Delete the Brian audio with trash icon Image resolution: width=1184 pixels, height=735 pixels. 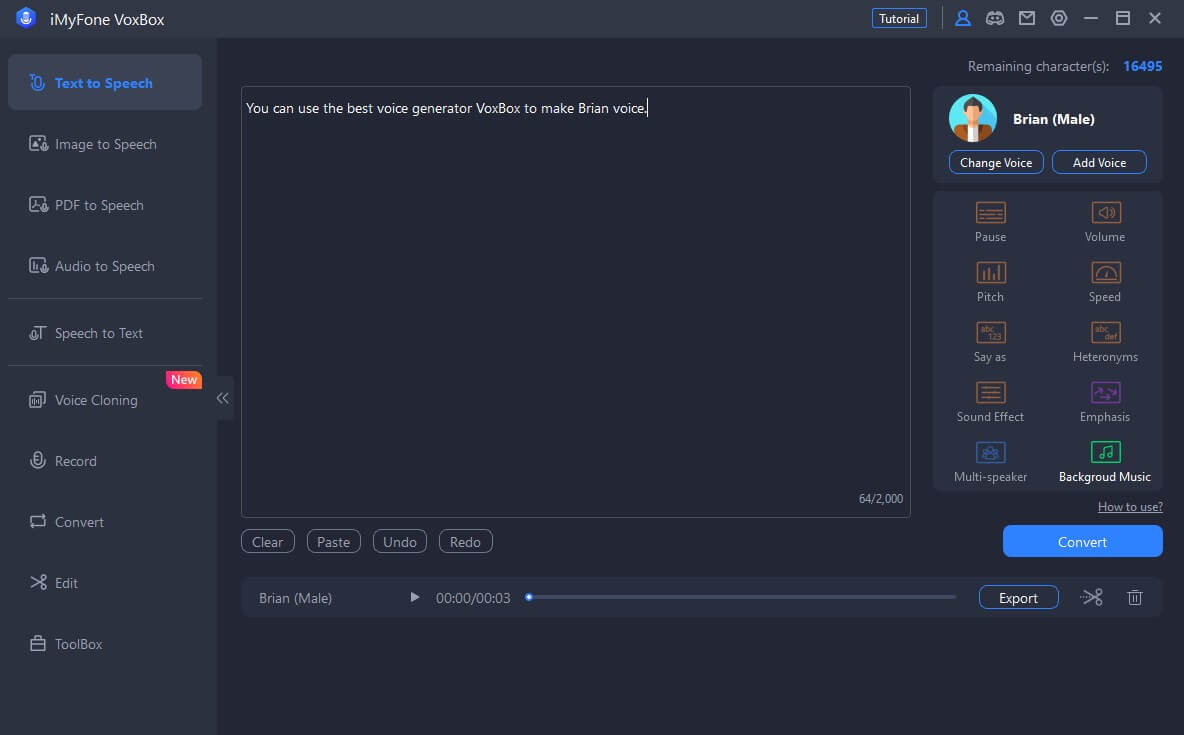[1134, 598]
